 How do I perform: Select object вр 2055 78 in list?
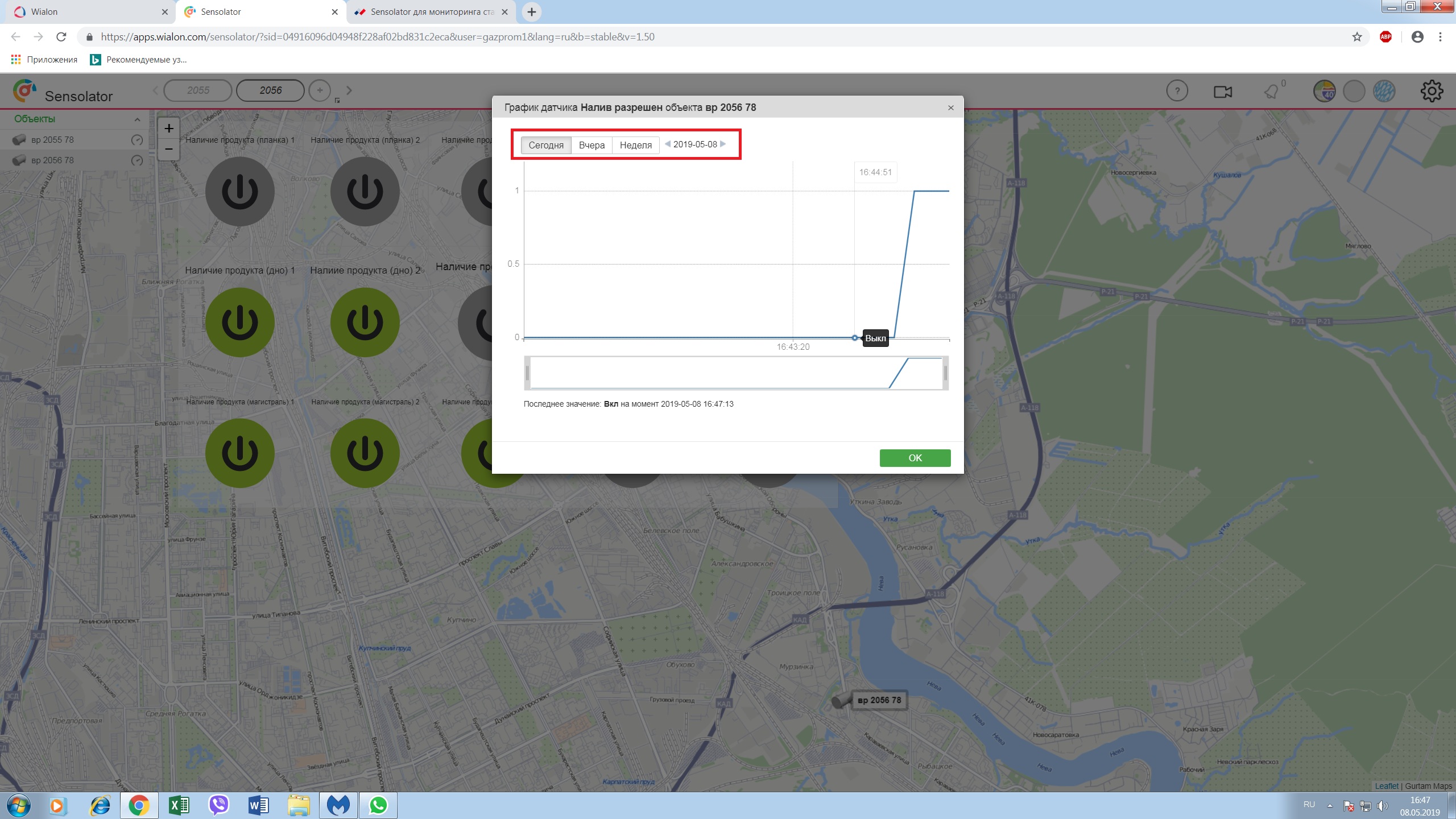(x=52, y=140)
